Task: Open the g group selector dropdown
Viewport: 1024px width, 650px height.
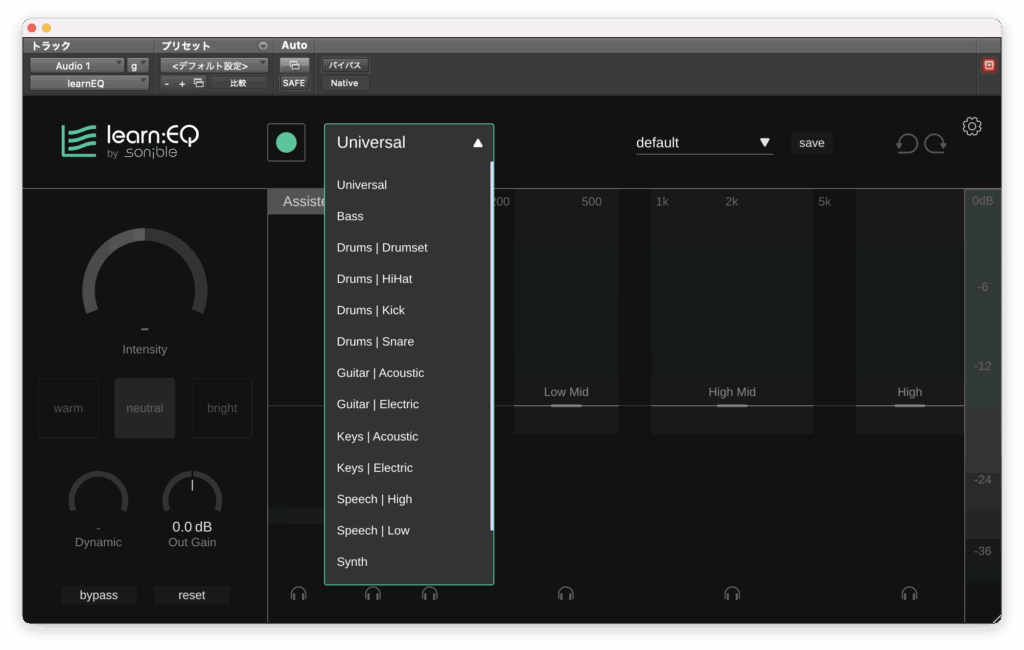Action: (x=138, y=65)
